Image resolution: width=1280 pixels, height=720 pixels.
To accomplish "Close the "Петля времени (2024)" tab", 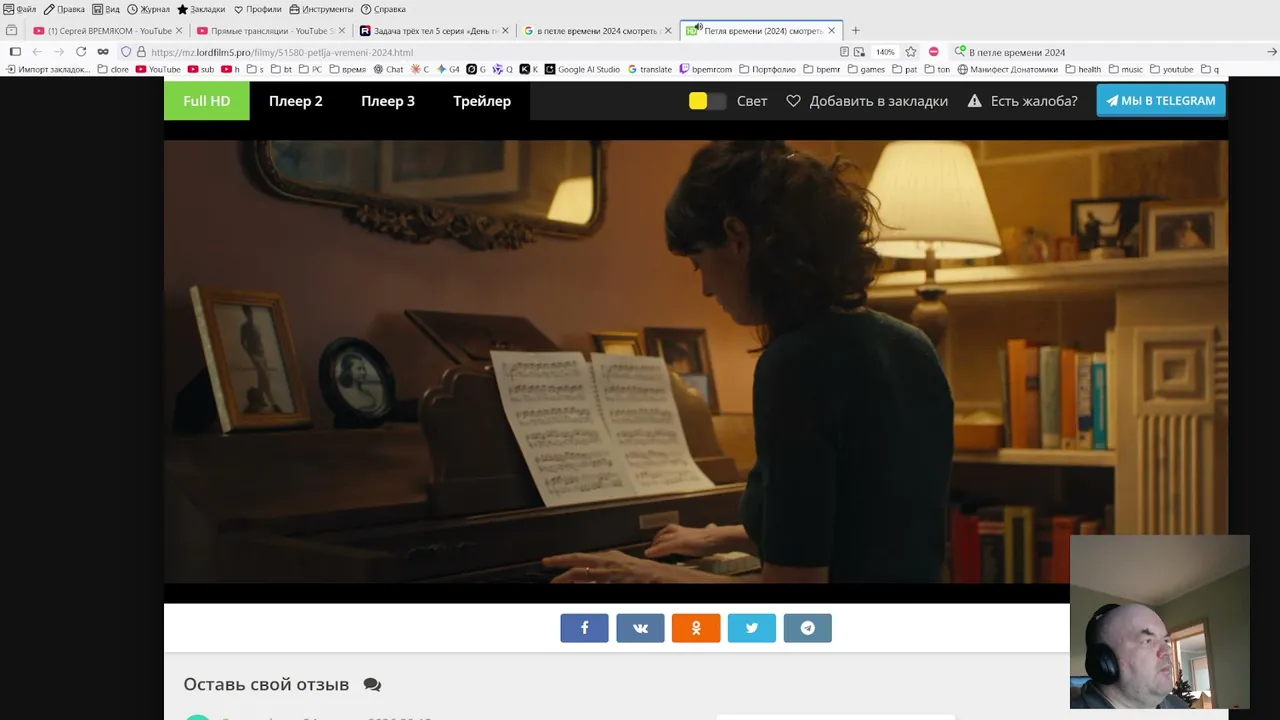I will pos(831,31).
